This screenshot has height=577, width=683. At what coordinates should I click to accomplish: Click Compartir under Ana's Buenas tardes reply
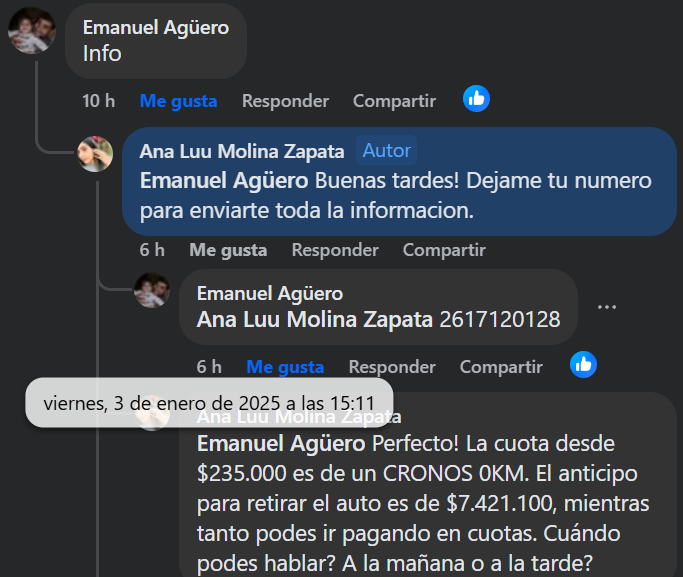pyautogui.click(x=444, y=249)
